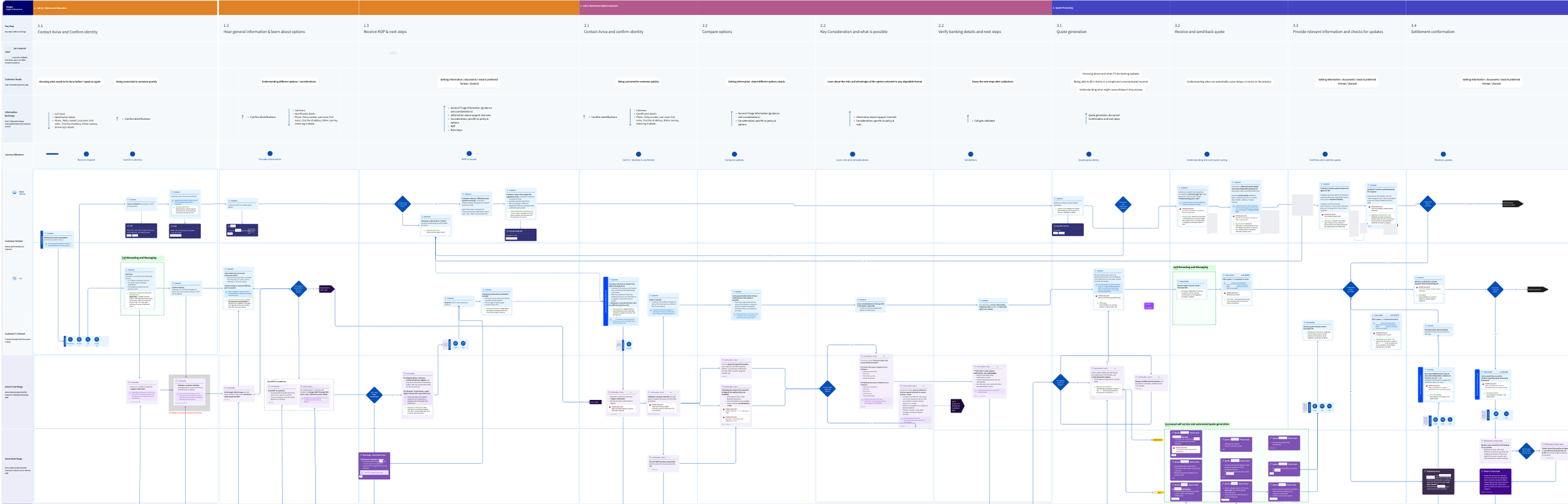
Task: Click 'Receive and send back quote' heading
Action: [1199, 31]
